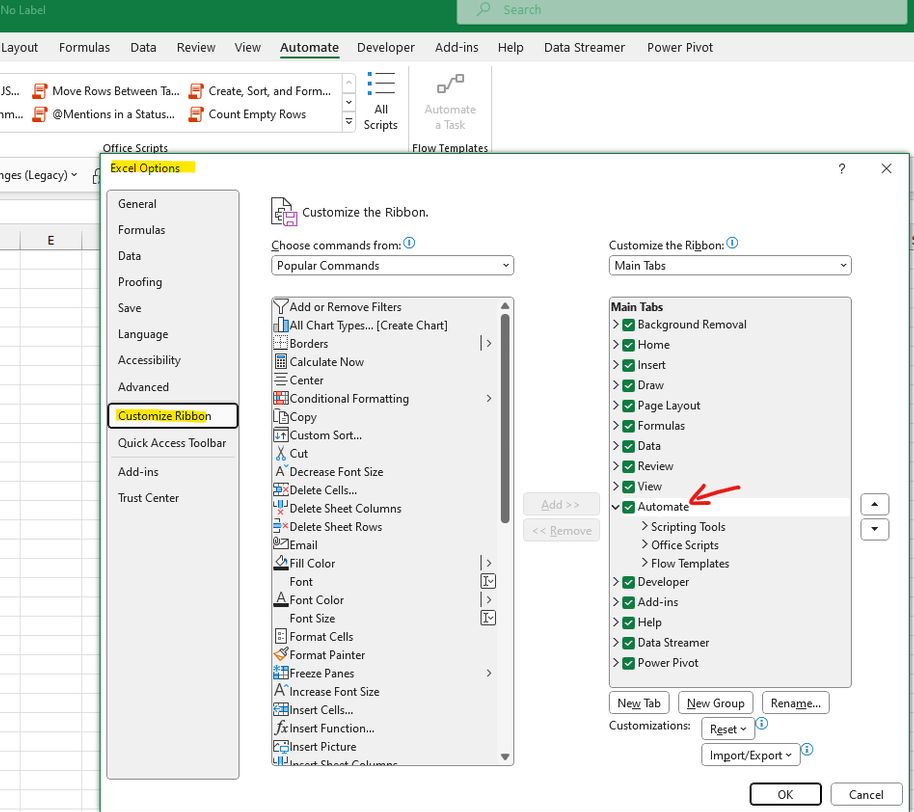The height and width of the screenshot is (812, 914).
Task: Open the Import/Export dropdown
Action: click(x=750, y=755)
